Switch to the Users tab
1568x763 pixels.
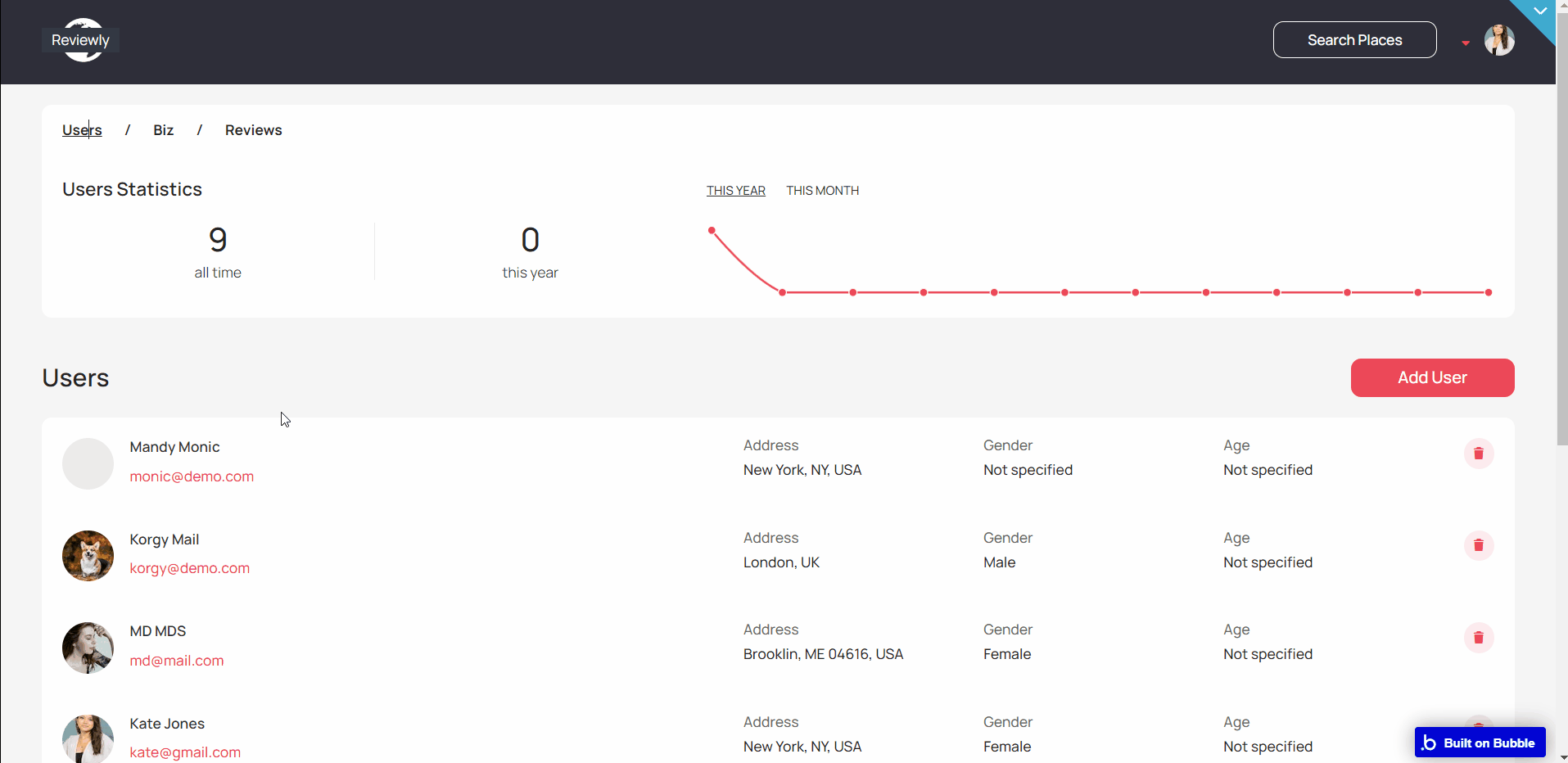point(82,130)
